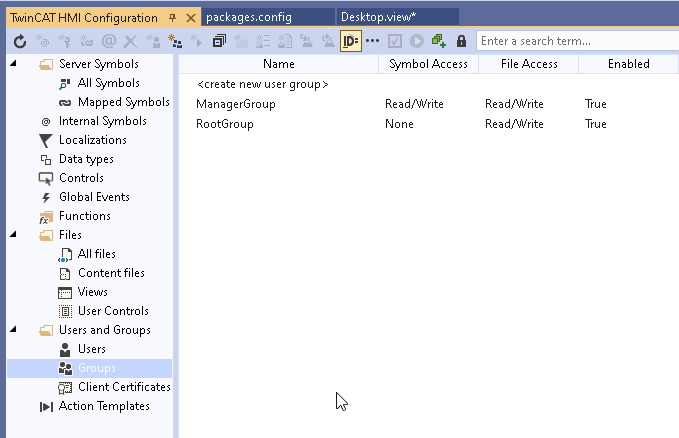679x438 pixels.
Task: Open Client Certificates tree item
Action: (x=124, y=387)
